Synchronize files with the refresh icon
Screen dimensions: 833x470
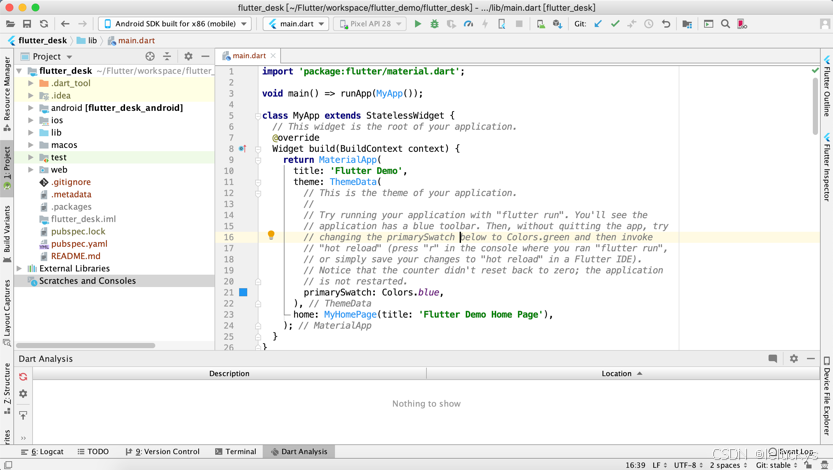44,24
